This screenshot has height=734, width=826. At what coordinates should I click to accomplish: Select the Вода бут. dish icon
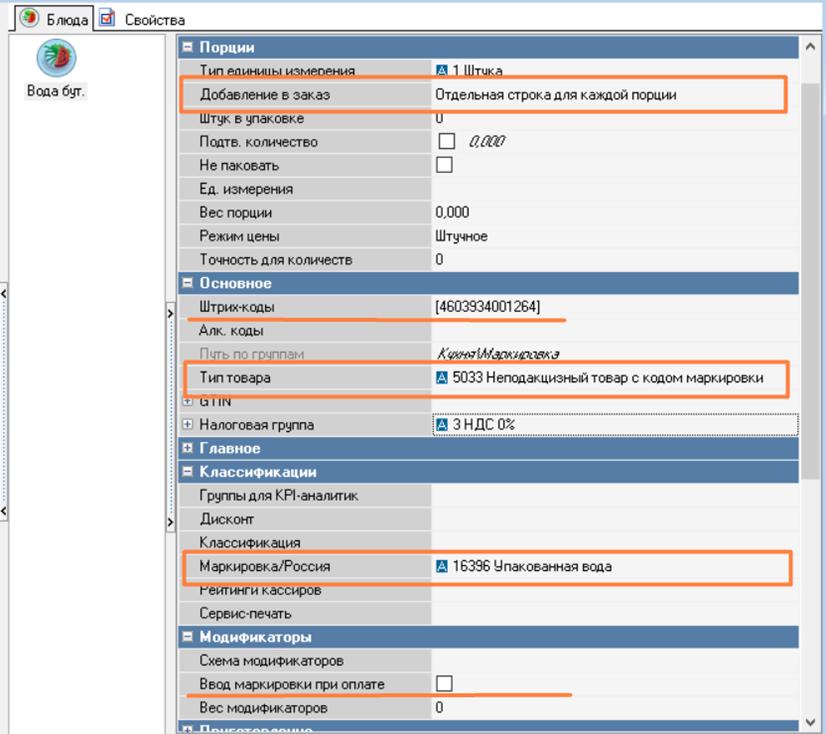click(x=56, y=59)
